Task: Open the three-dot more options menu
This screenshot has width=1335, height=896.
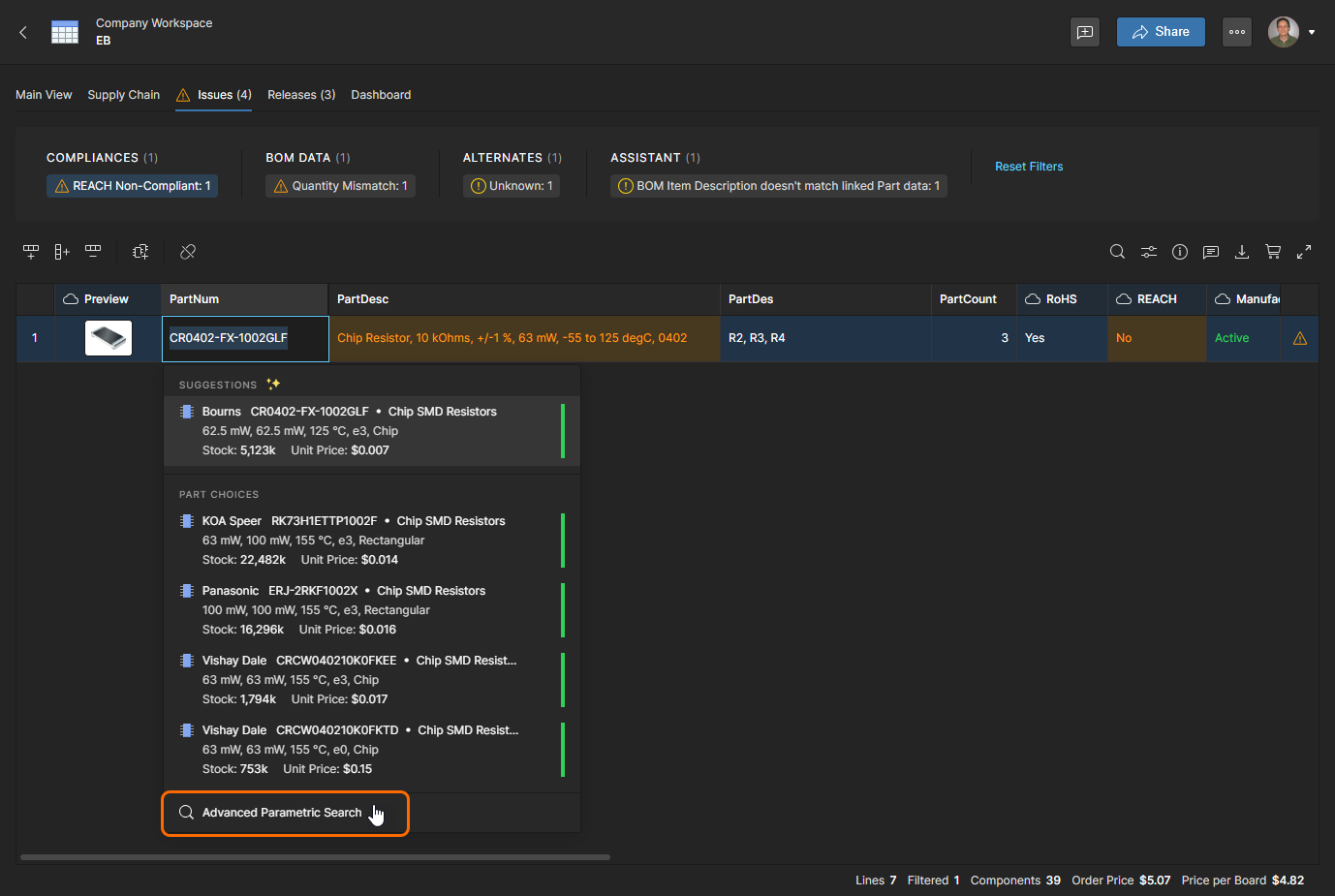Action: [x=1237, y=32]
